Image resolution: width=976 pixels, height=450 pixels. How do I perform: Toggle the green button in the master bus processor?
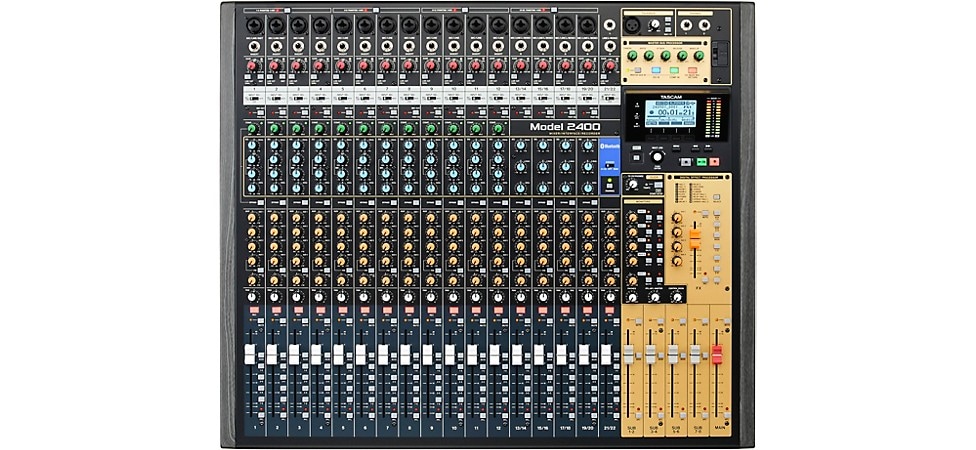click(x=674, y=71)
